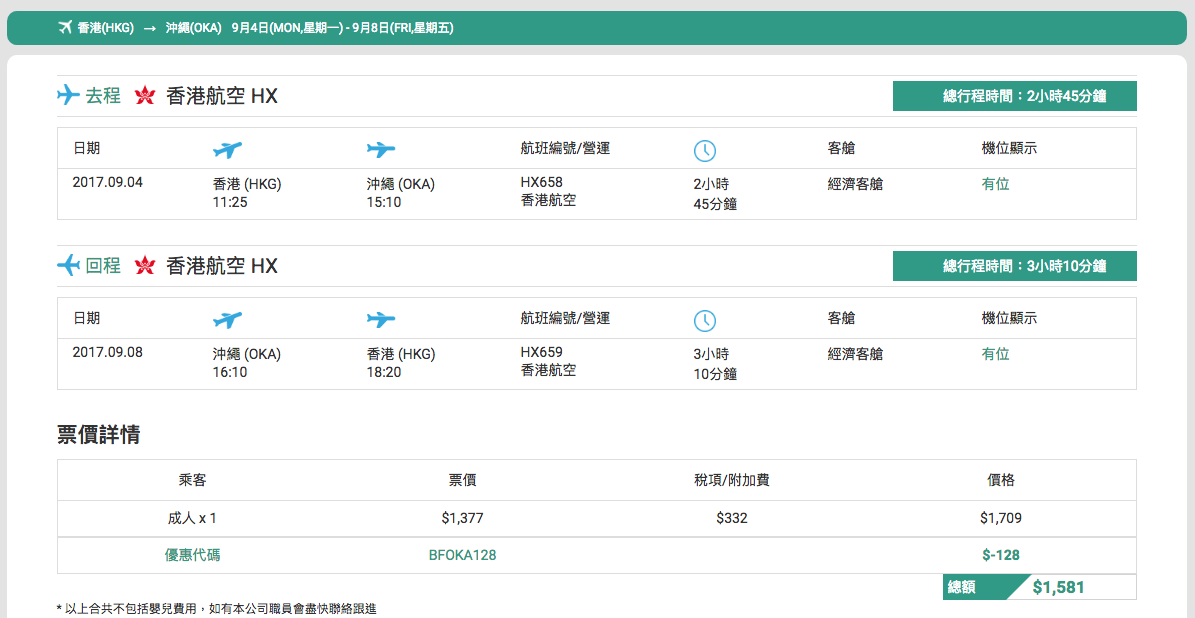Image resolution: width=1195 pixels, height=618 pixels.
Task: Click 航班編號/營運 header in return table
Action: click(565, 319)
